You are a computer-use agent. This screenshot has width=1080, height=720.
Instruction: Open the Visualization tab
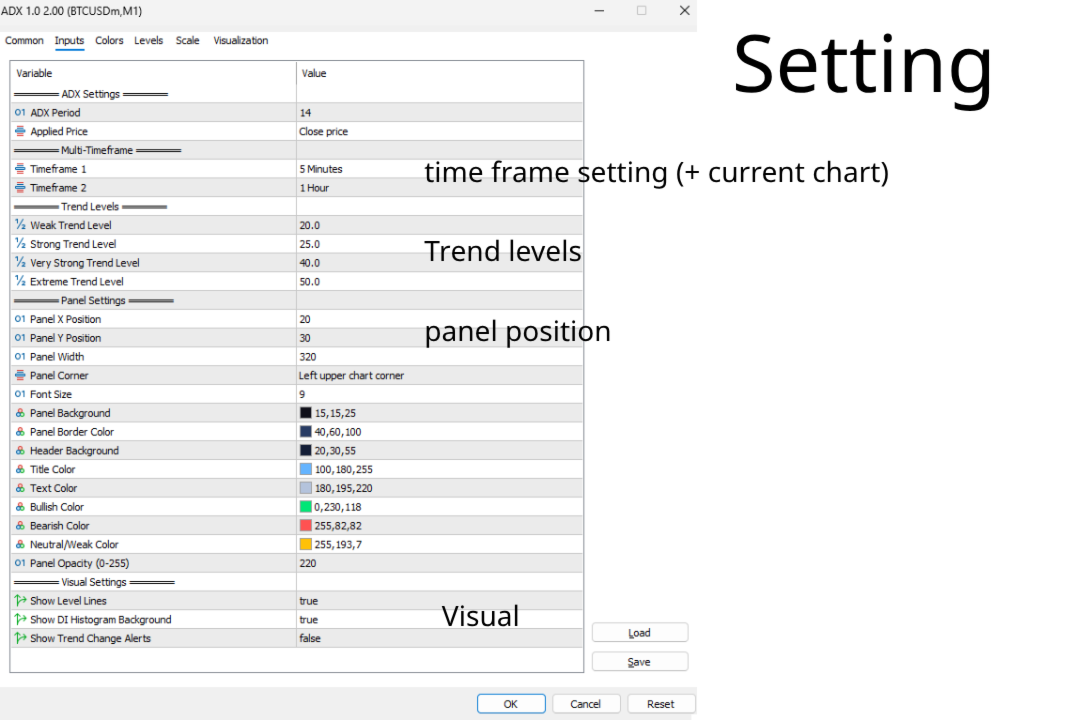click(x=241, y=41)
